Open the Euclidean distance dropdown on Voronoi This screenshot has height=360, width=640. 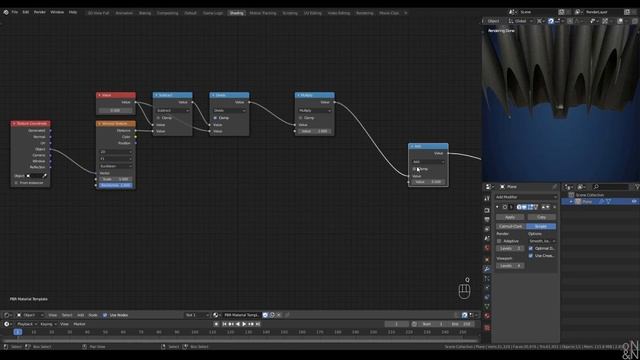(x=116, y=166)
